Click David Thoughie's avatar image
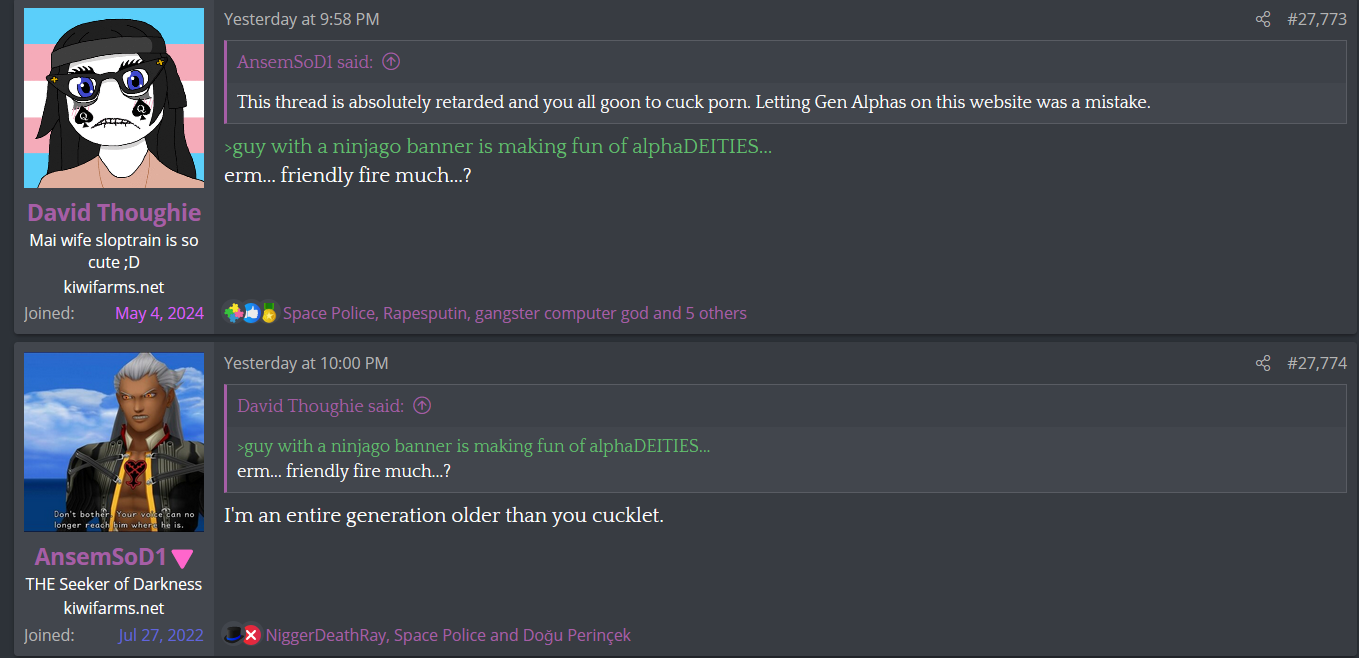 [114, 98]
